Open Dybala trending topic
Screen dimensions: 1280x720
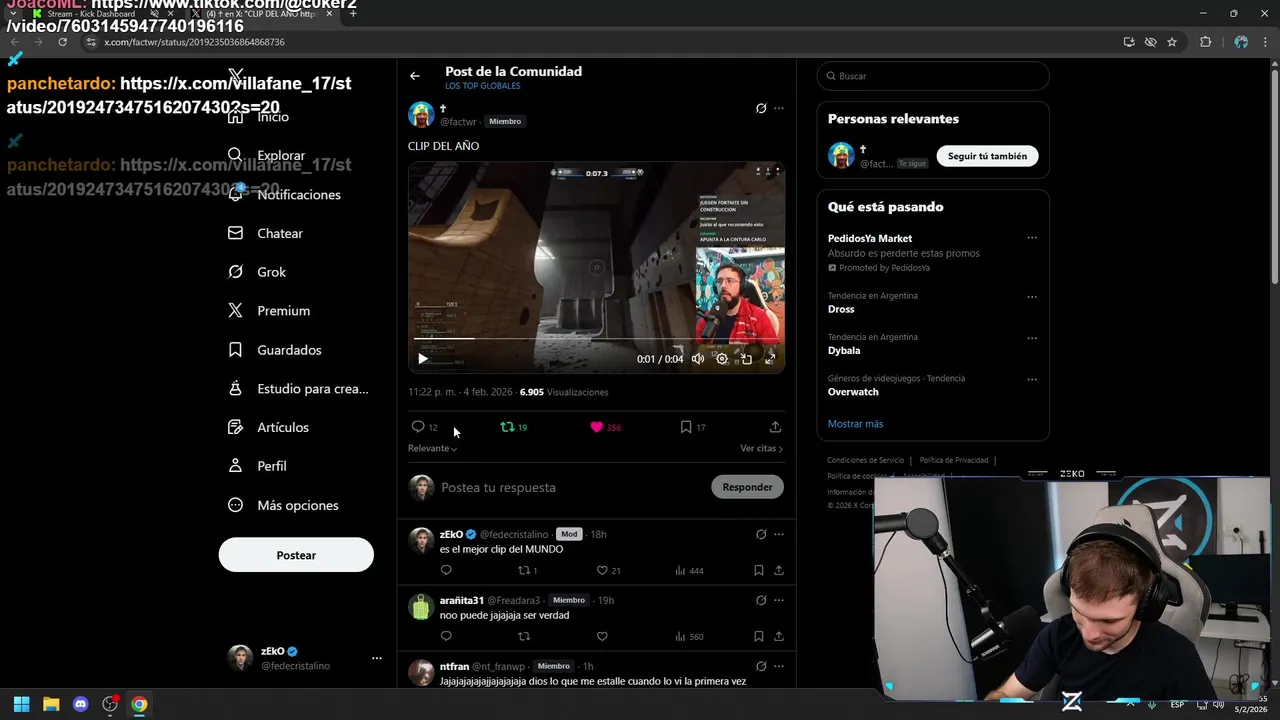[x=844, y=350]
